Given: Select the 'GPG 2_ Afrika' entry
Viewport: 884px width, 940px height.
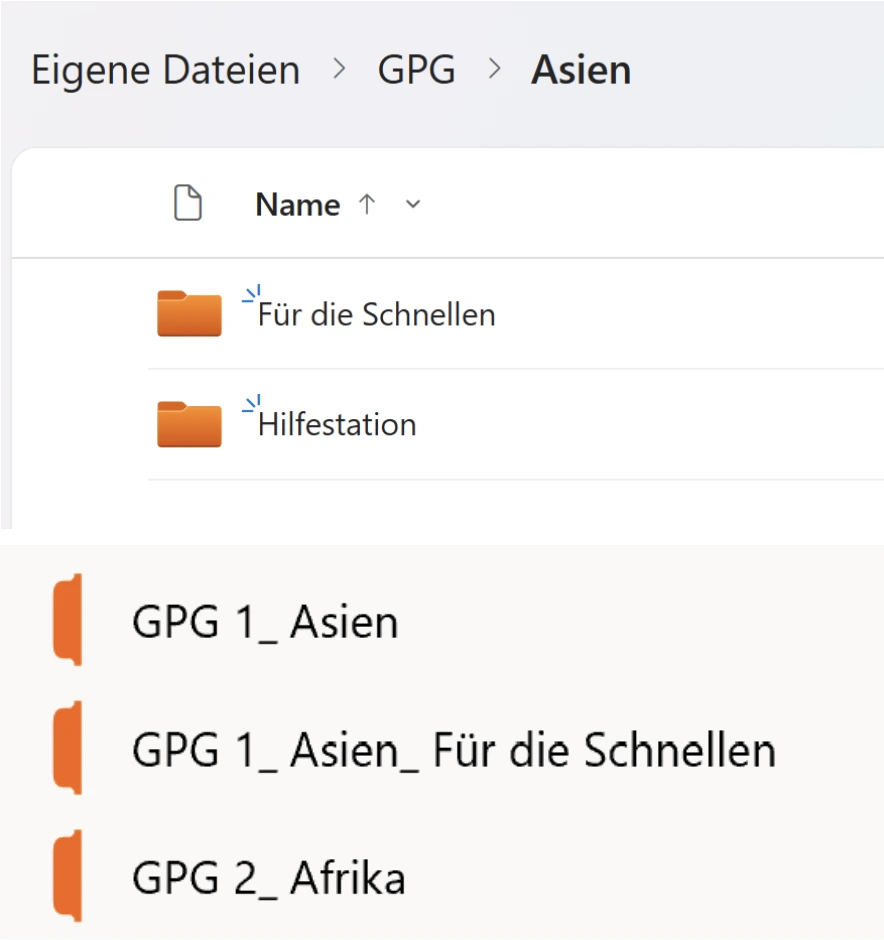Looking at the screenshot, I should [268, 878].
